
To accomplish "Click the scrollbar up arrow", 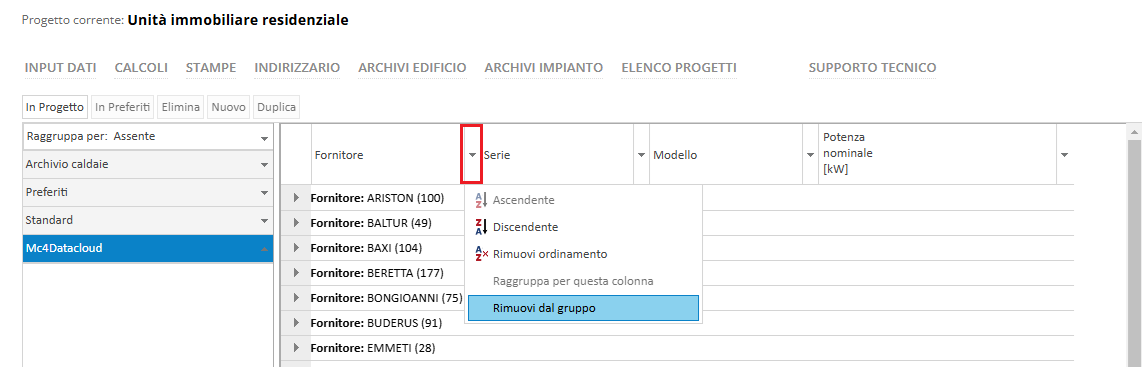I will 1135,132.
